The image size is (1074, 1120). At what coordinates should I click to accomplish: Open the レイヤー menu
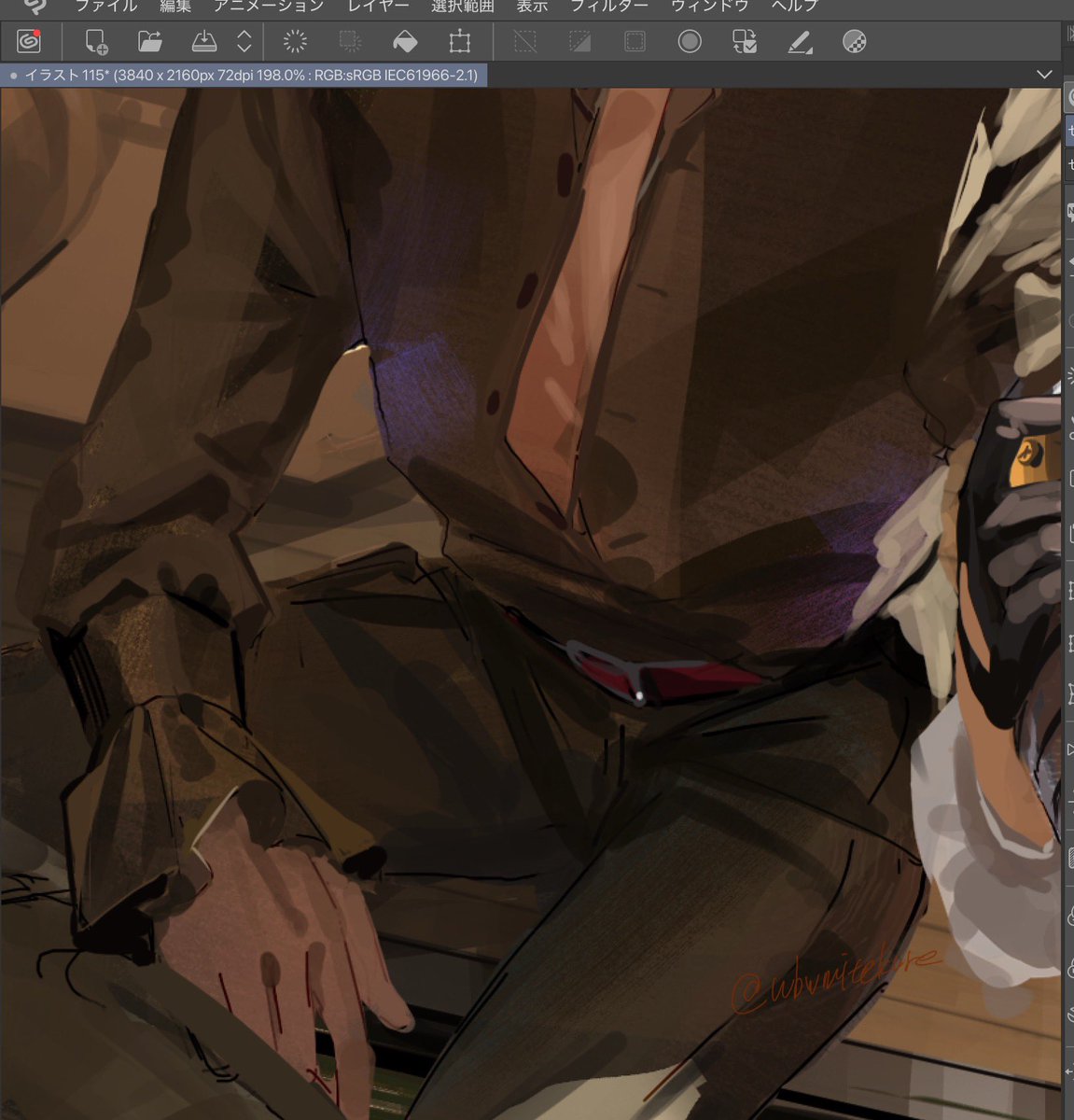[378, 6]
